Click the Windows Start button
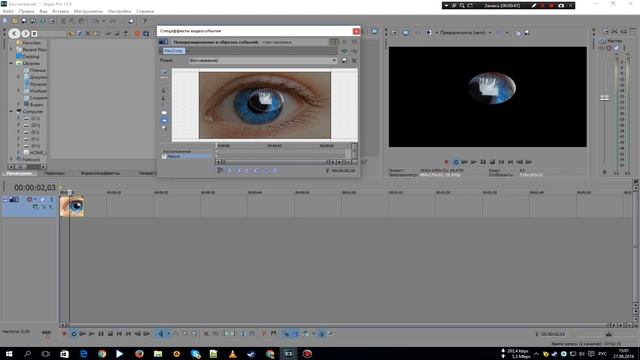 click(x=9, y=354)
